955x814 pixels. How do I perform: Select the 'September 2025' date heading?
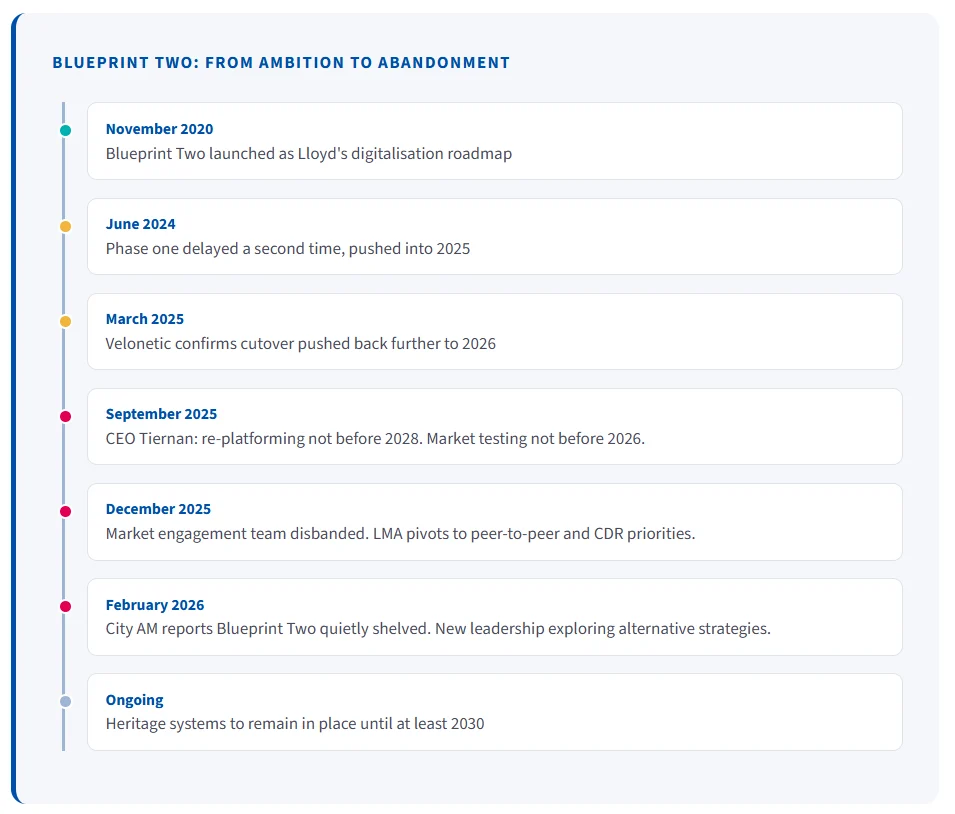click(x=161, y=414)
